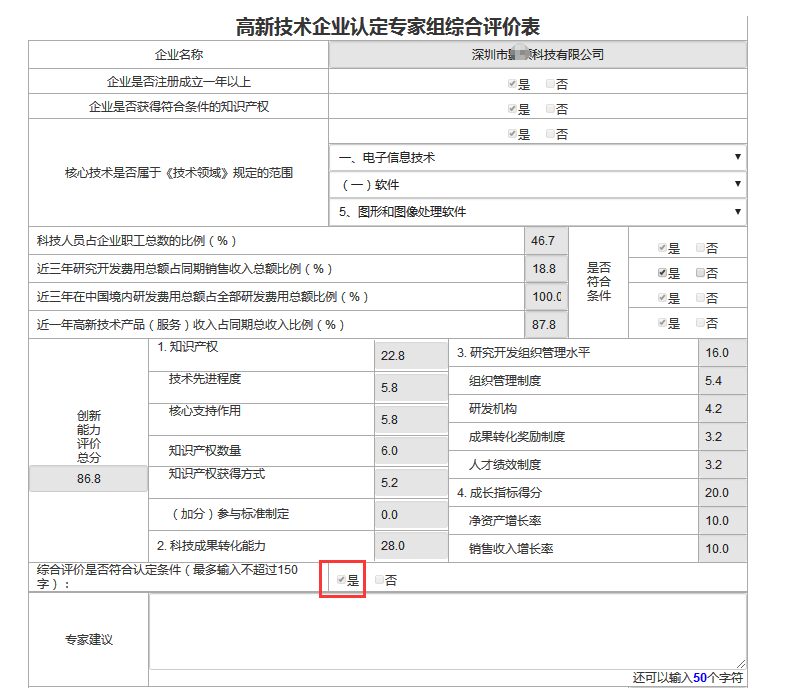The width and height of the screenshot is (794, 688).
Task: Open the 一、电子信息技术 dropdown
Action: (x=538, y=158)
